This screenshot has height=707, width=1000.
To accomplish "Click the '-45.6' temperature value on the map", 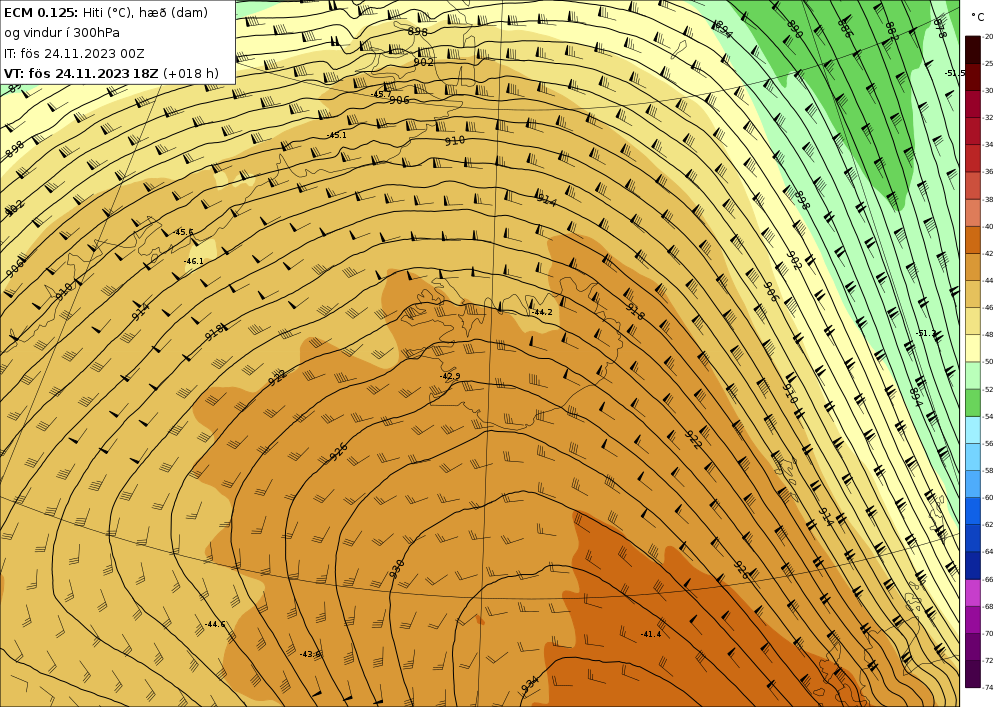I will tap(183, 232).
